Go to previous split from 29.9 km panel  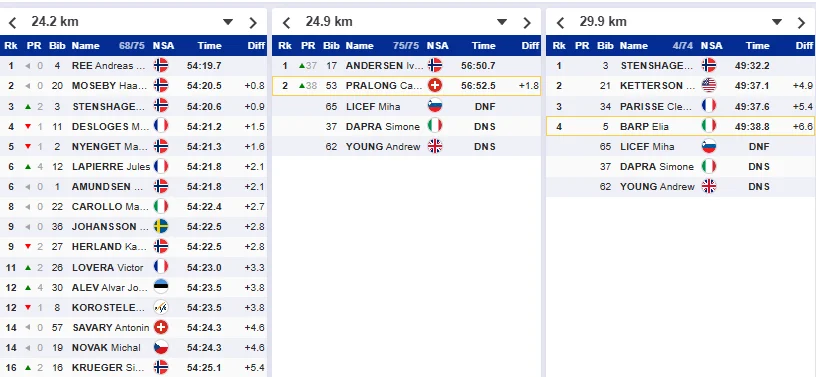(560, 22)
